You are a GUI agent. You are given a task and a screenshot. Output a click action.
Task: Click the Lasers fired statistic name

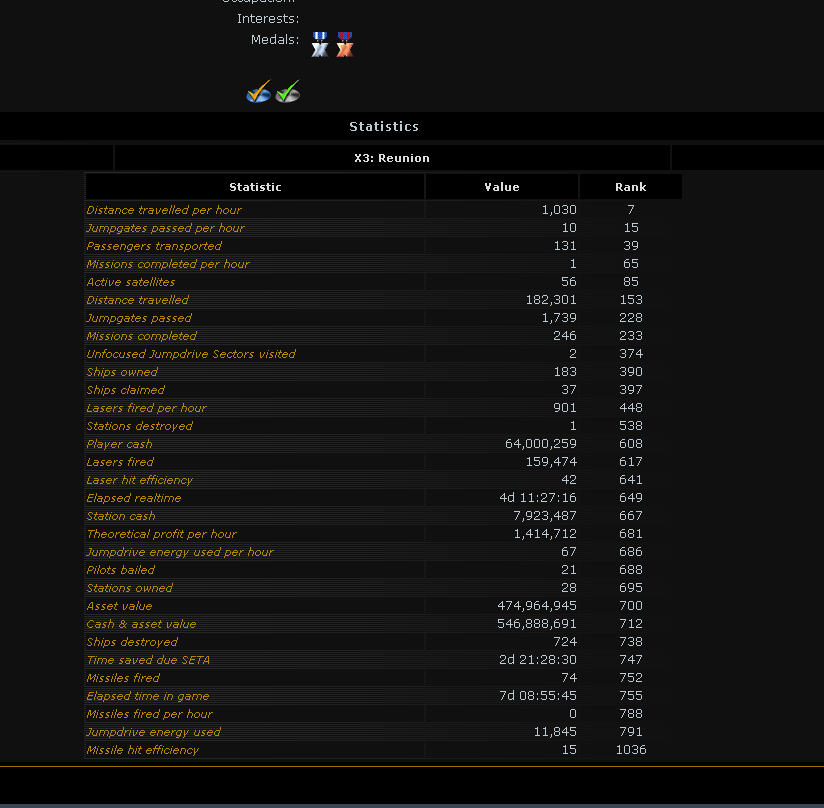coord(120,462)
